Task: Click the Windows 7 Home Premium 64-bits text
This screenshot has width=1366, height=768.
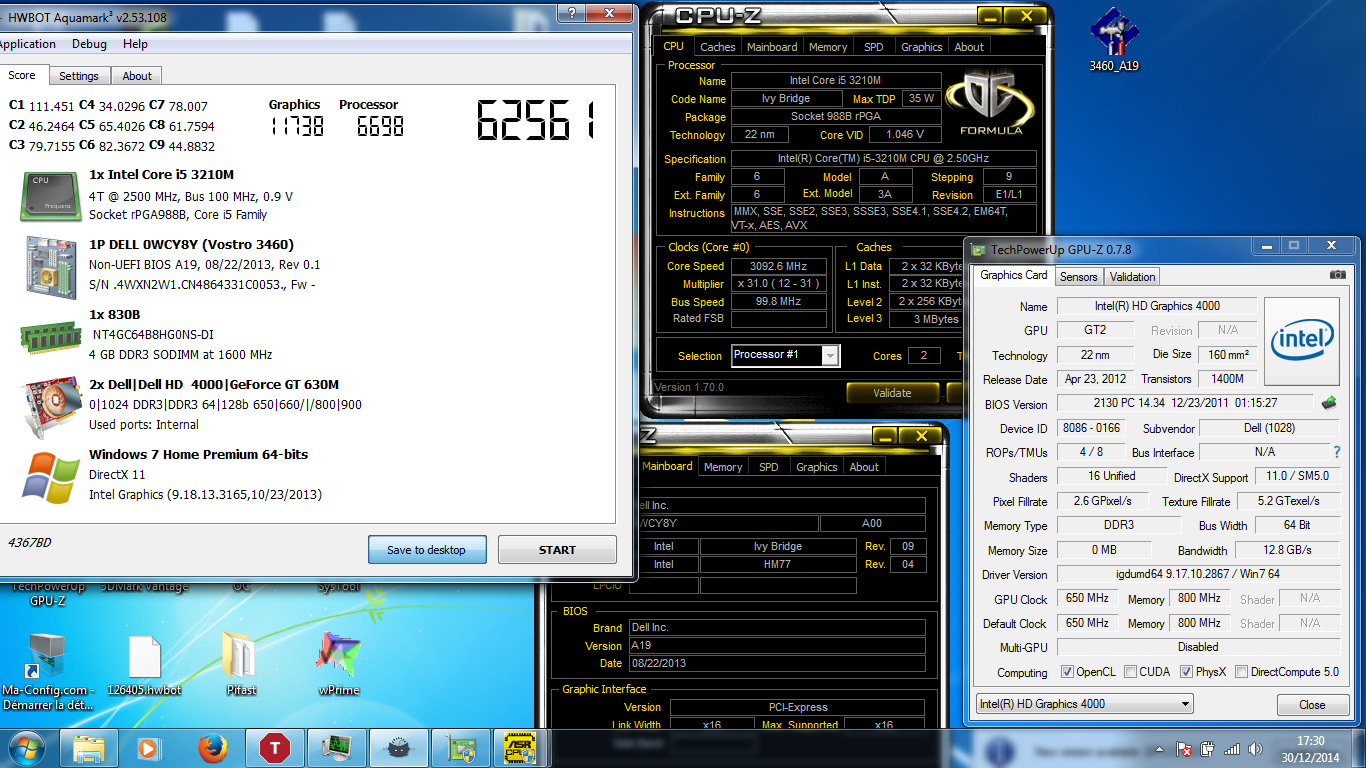Action: pos(198,454)
